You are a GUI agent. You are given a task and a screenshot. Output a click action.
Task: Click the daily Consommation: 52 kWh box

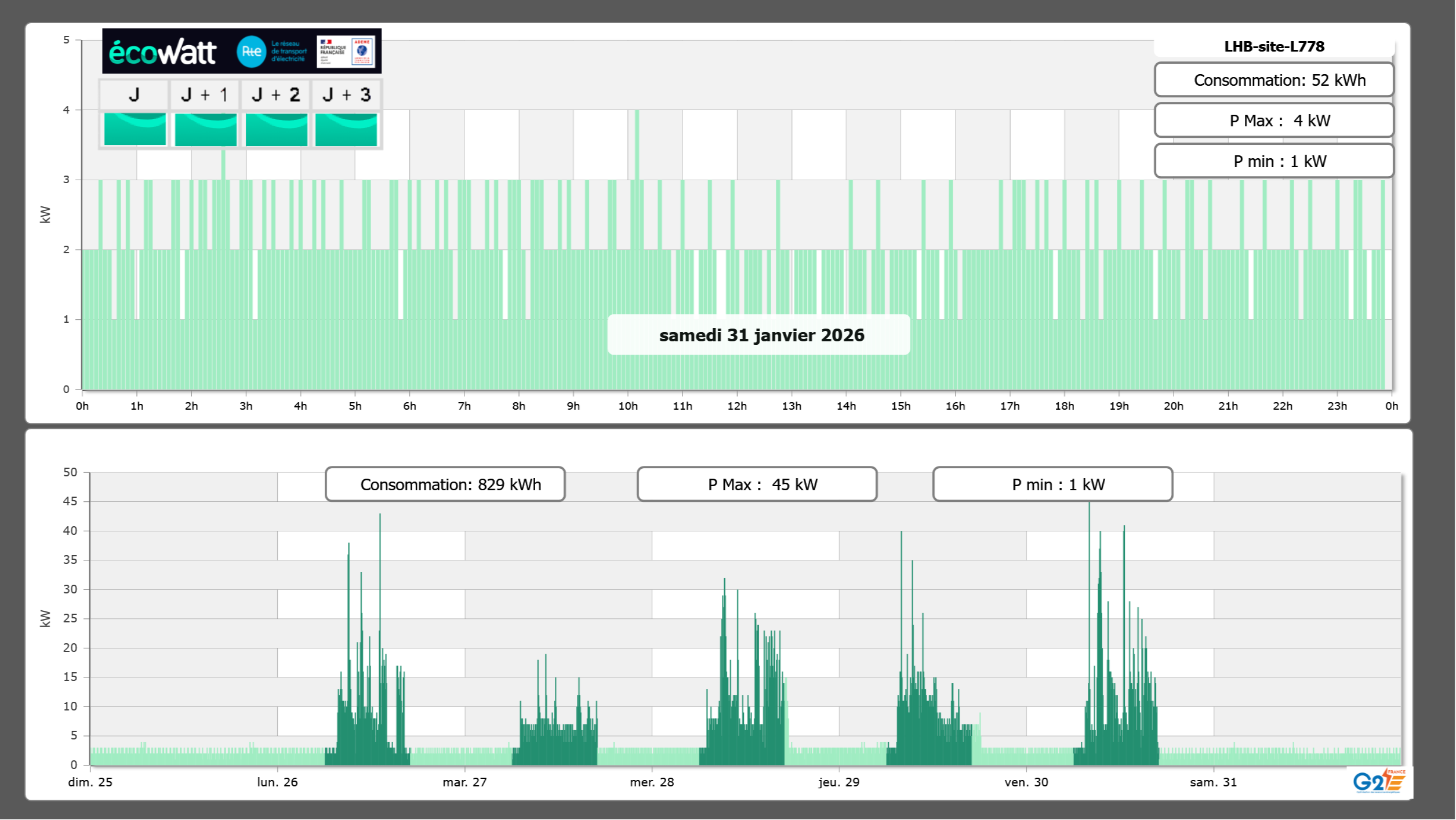[1273, 80]
